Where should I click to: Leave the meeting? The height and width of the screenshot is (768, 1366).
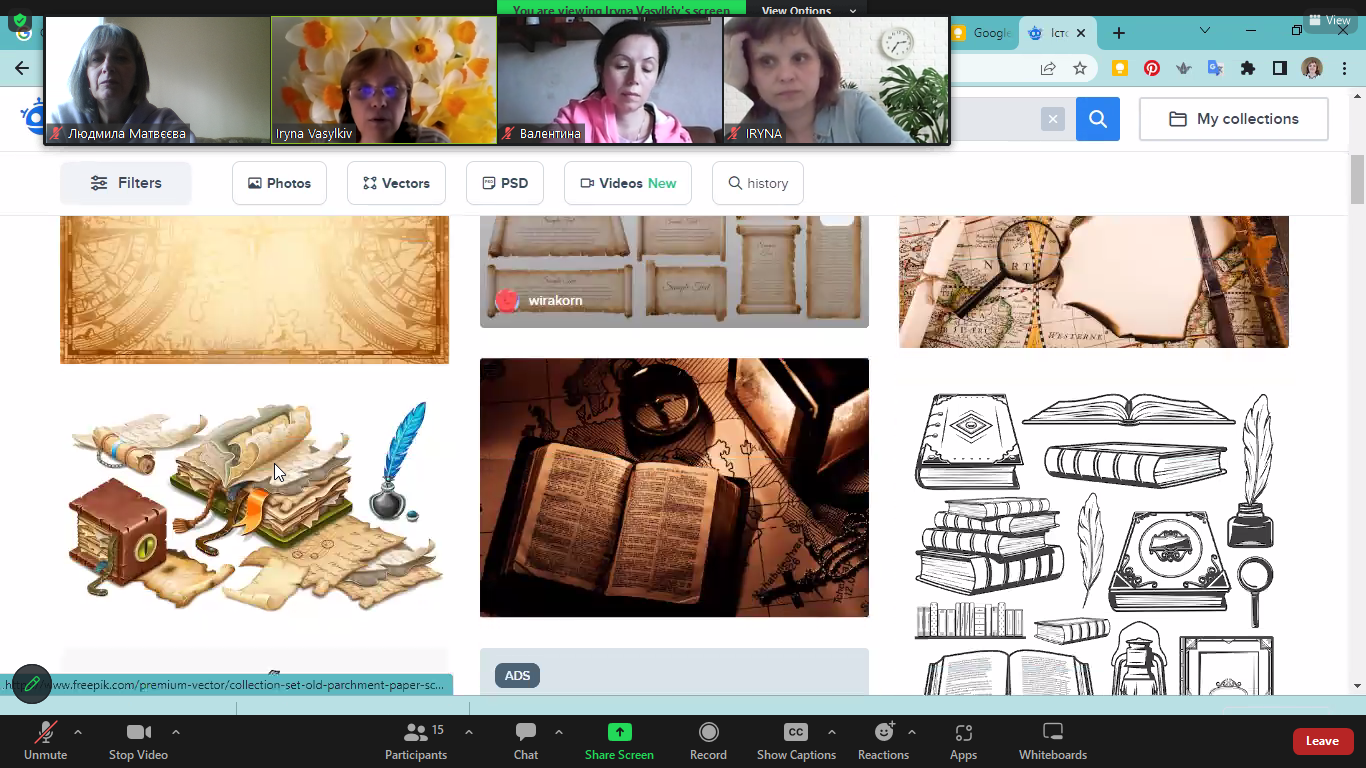point(1322,741)
